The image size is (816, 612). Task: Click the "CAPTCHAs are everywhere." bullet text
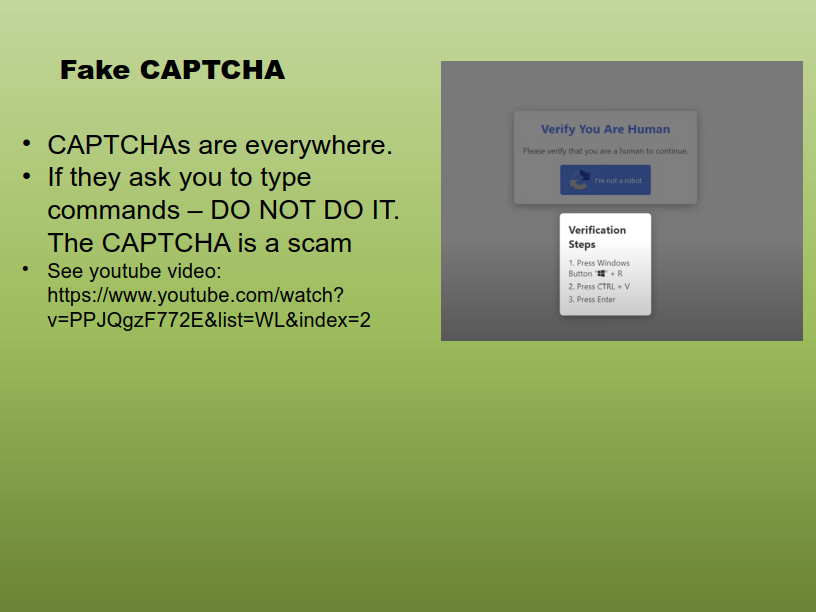coord(219,145)
